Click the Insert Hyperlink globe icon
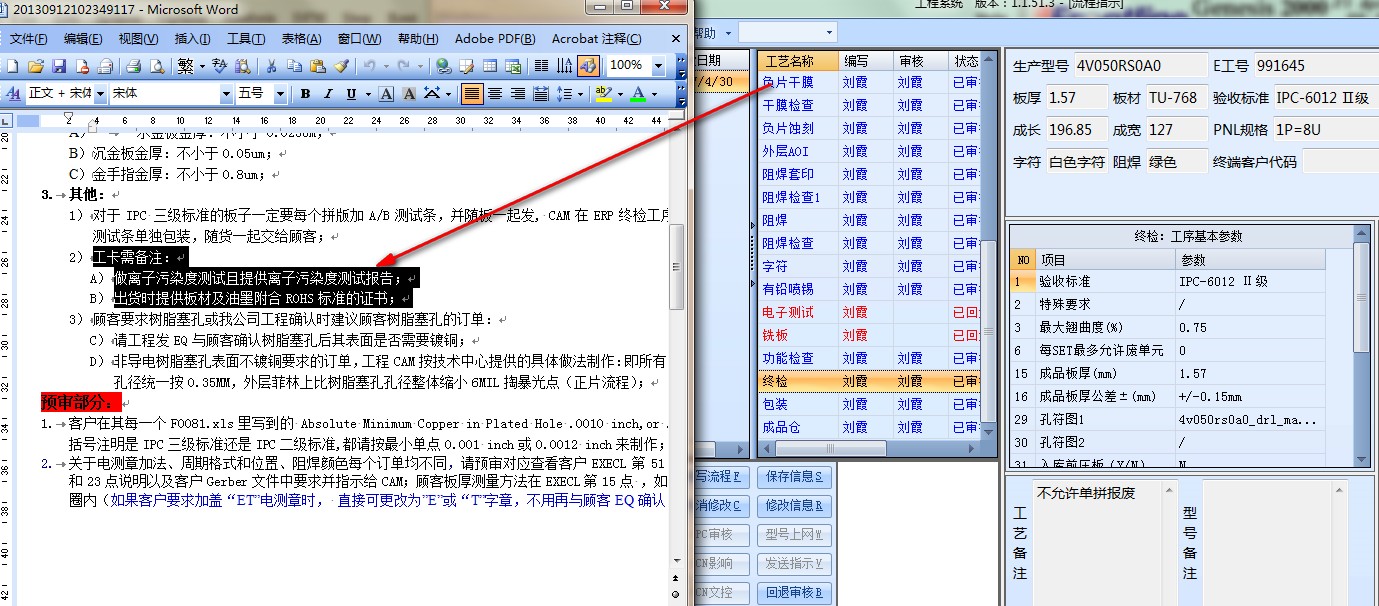Image resolution: width=1379 pixels, height=606 pixels. (x=443, y=66)
